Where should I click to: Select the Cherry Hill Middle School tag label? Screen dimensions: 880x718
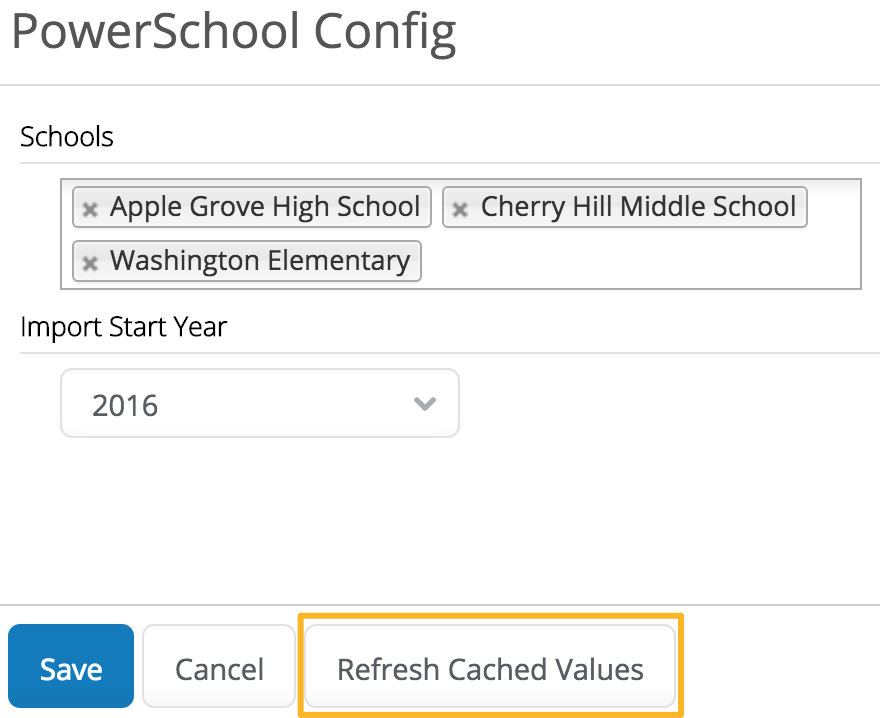click(637, 207)
